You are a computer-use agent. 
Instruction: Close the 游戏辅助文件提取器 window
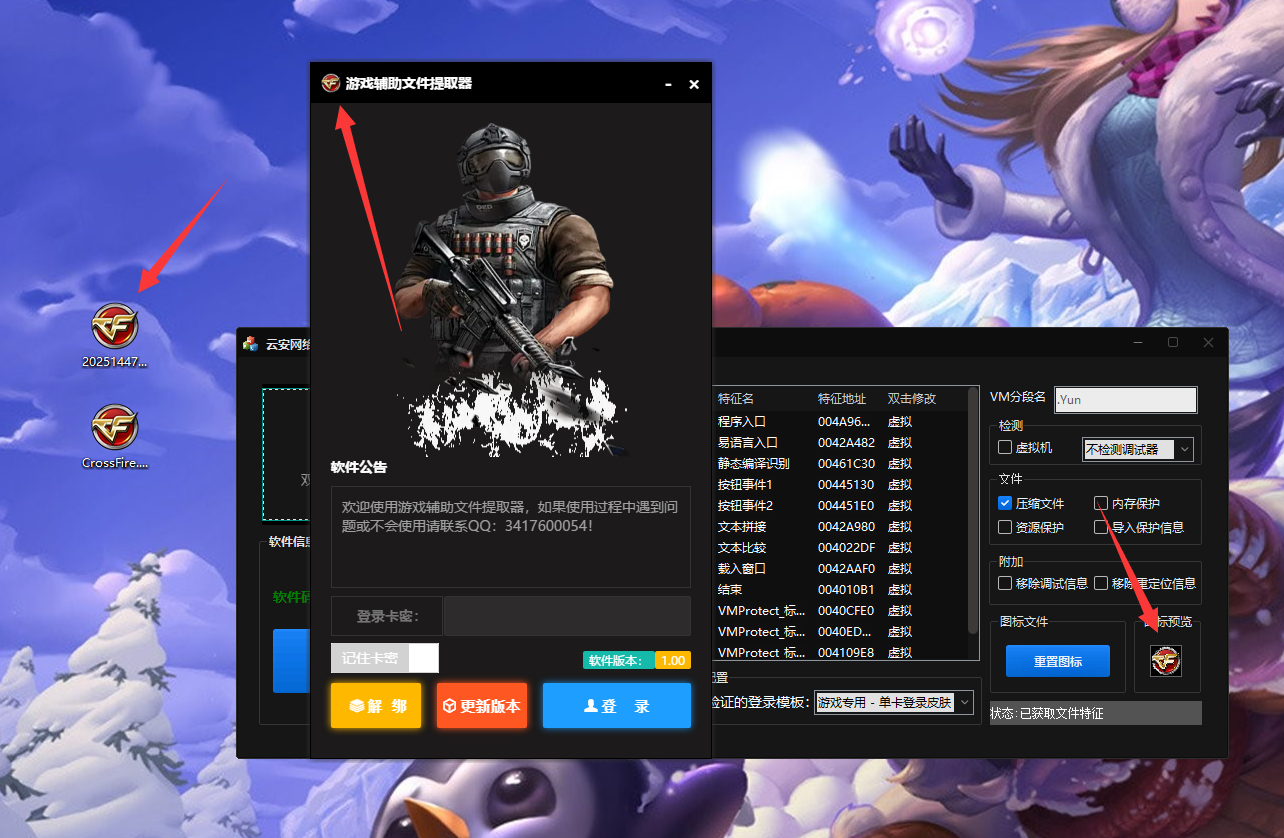tap(694, 85)
